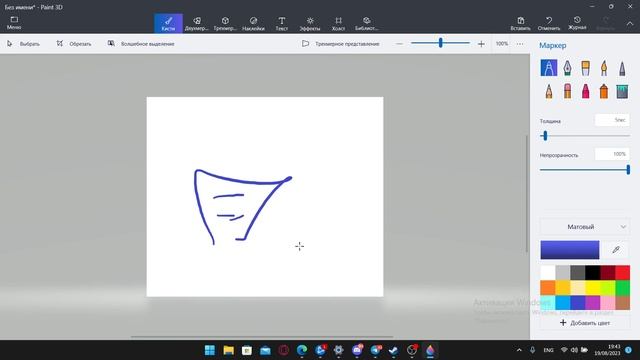Pick the green color swatch
Image resolution: width=640 pixels, height=360 pixels.
point(622,288)
